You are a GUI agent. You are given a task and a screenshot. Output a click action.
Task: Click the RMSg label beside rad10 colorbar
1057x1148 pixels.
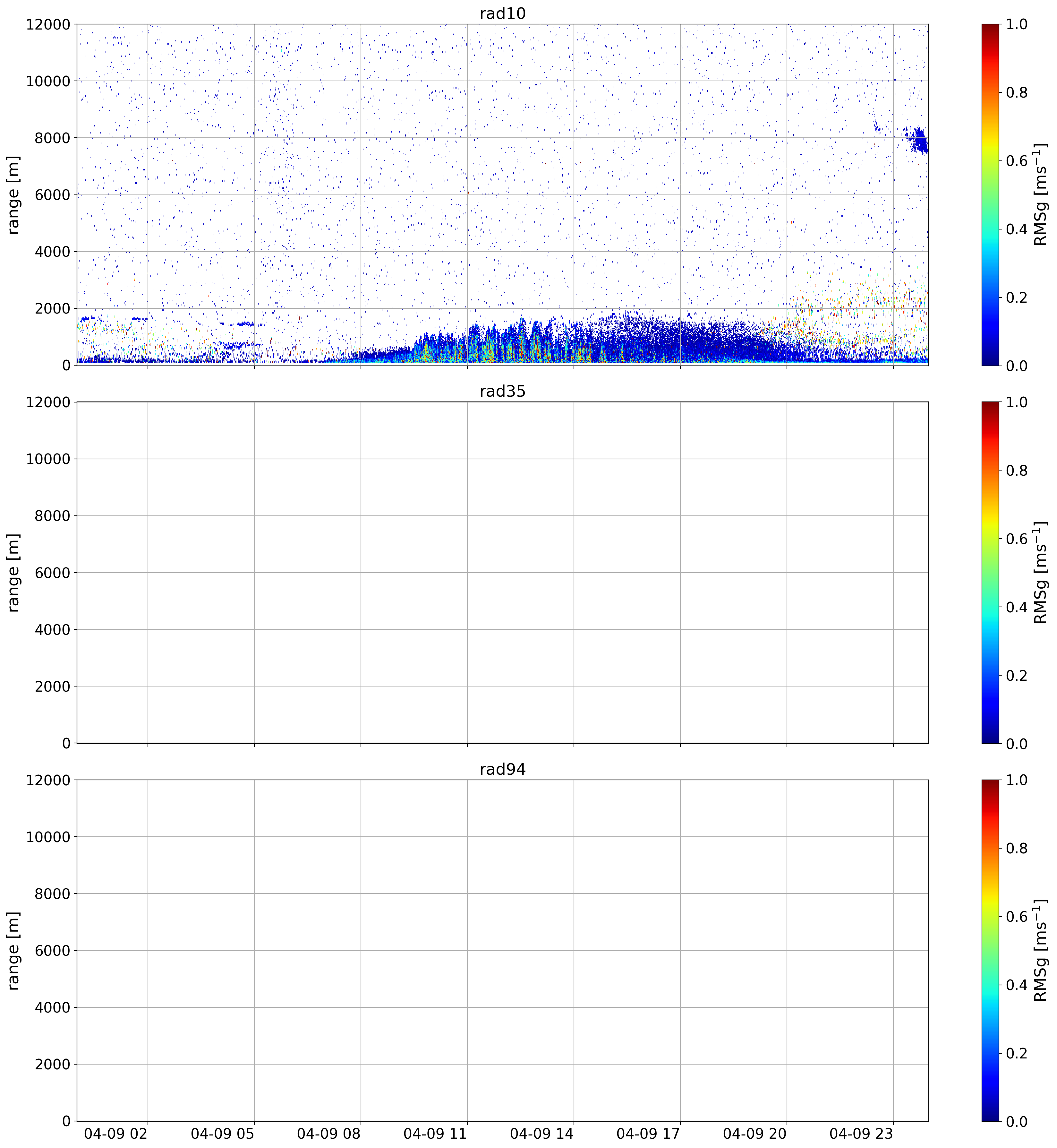click(1040, 194)
